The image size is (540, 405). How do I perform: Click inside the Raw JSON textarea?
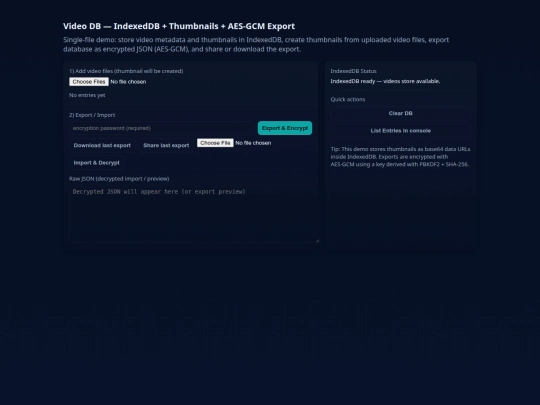[x=194, y=214]
